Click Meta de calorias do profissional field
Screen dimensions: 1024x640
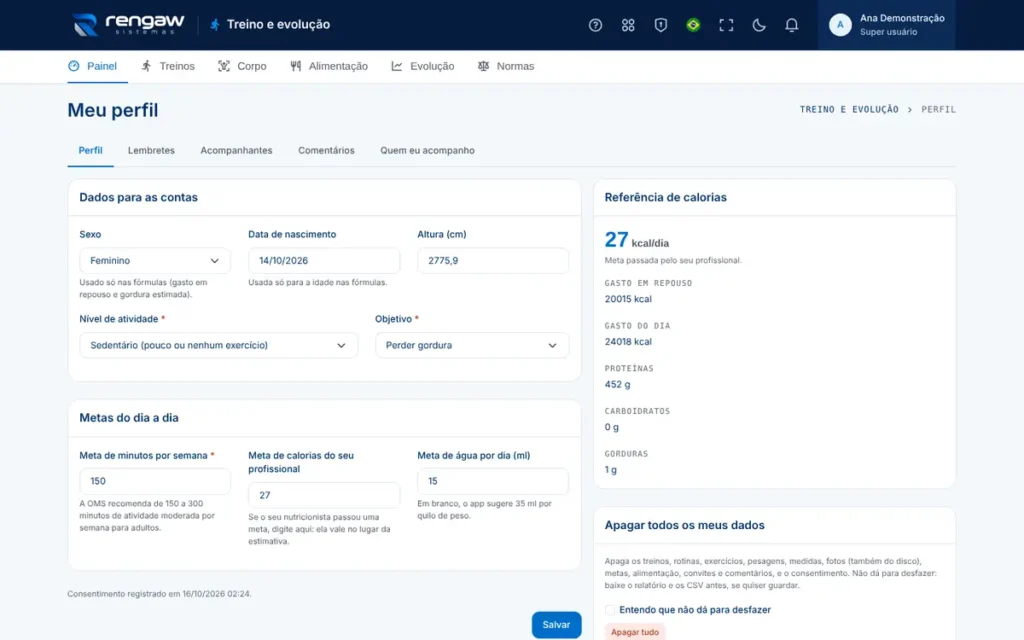pos(324,495)
